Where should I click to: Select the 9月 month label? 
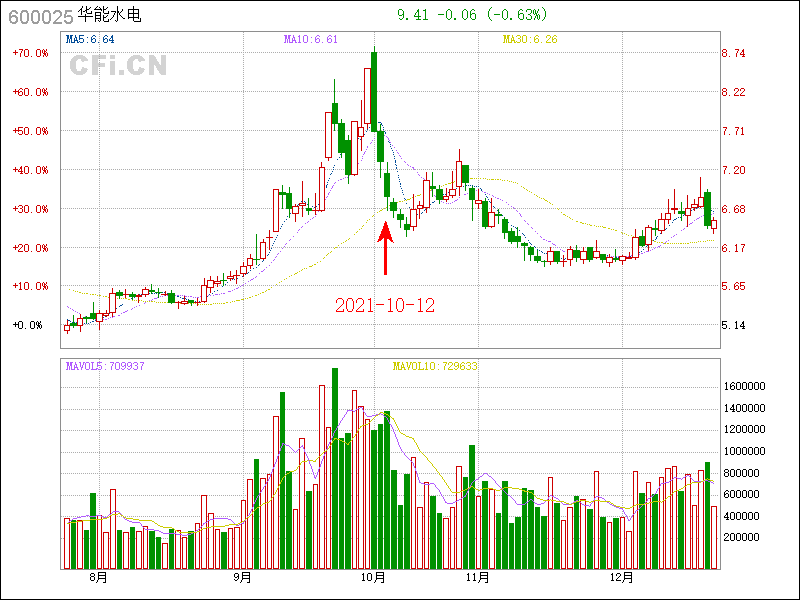(x=242, y=577)
